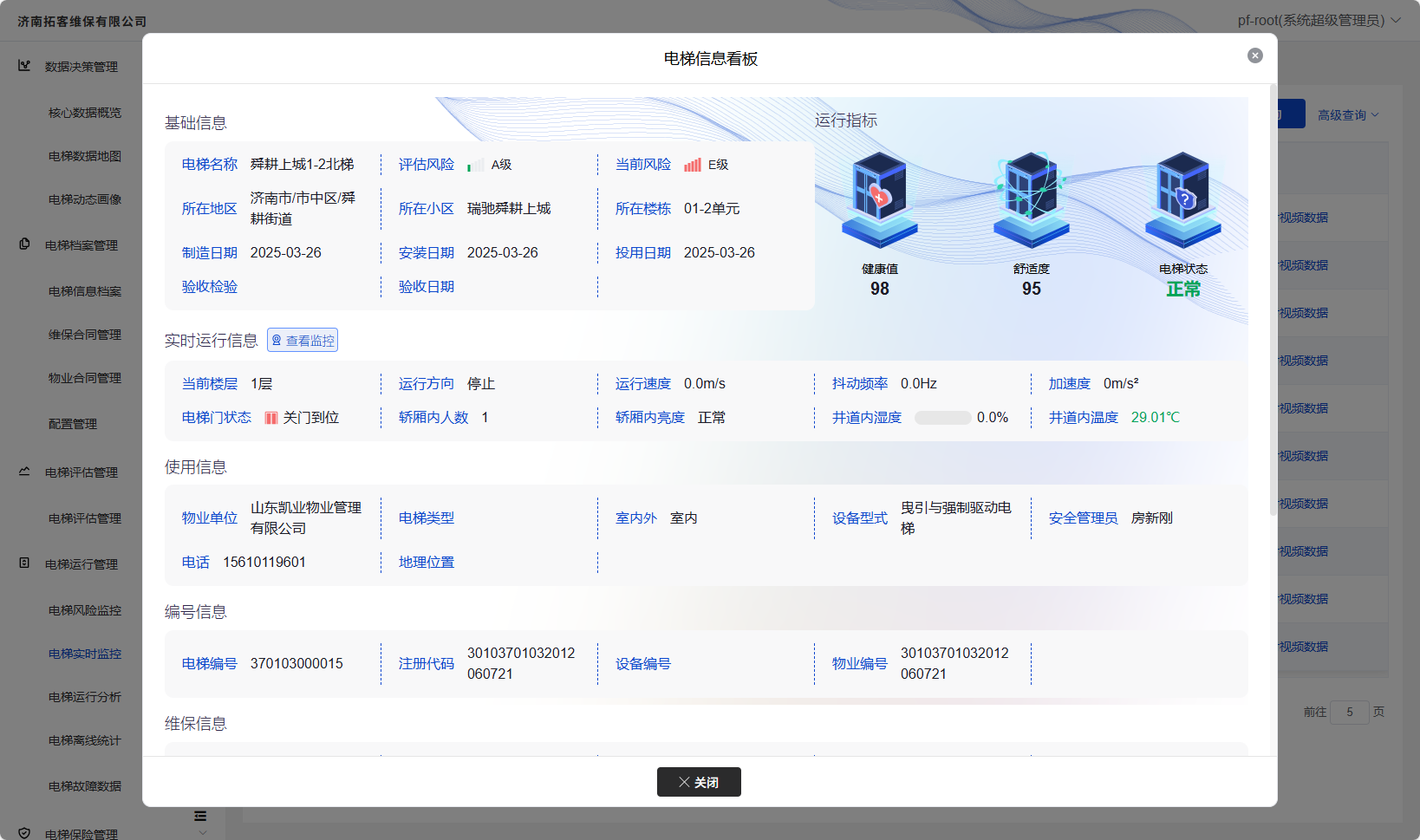
Task: Click 设备型式 value 曳引与强制驱动电梯
Action: [956, 518]
